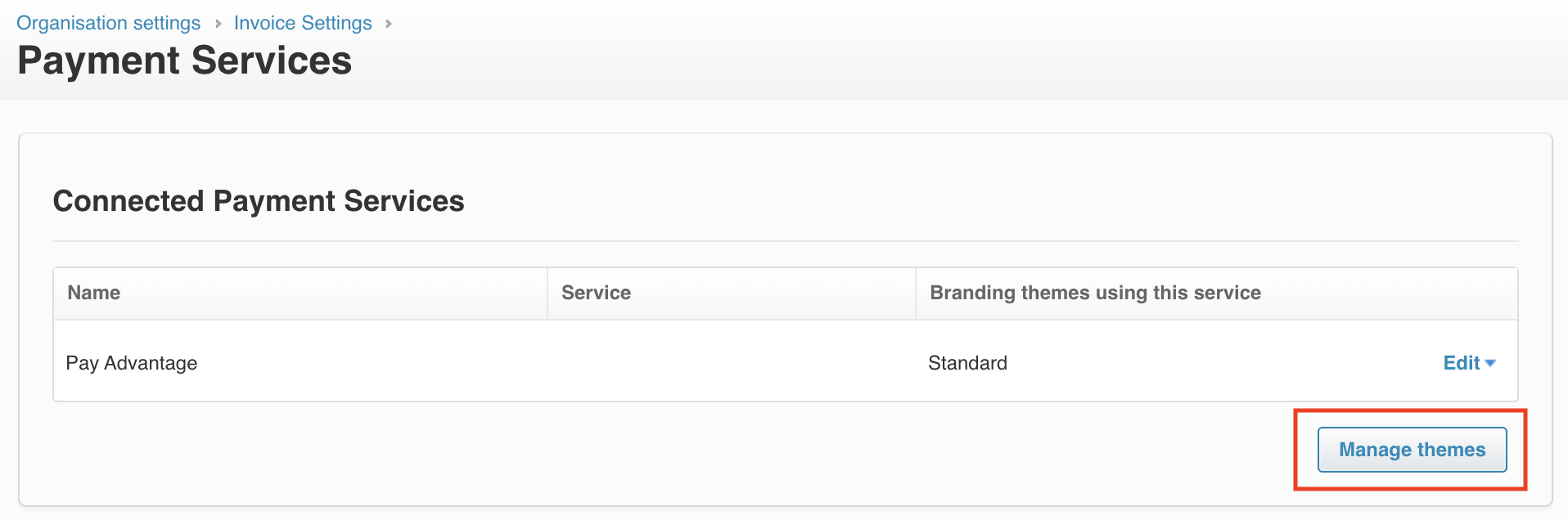This screenshot has width=1568, height=520.
Task: Click the Branding themes using this service header
Action: (1216, 293)
